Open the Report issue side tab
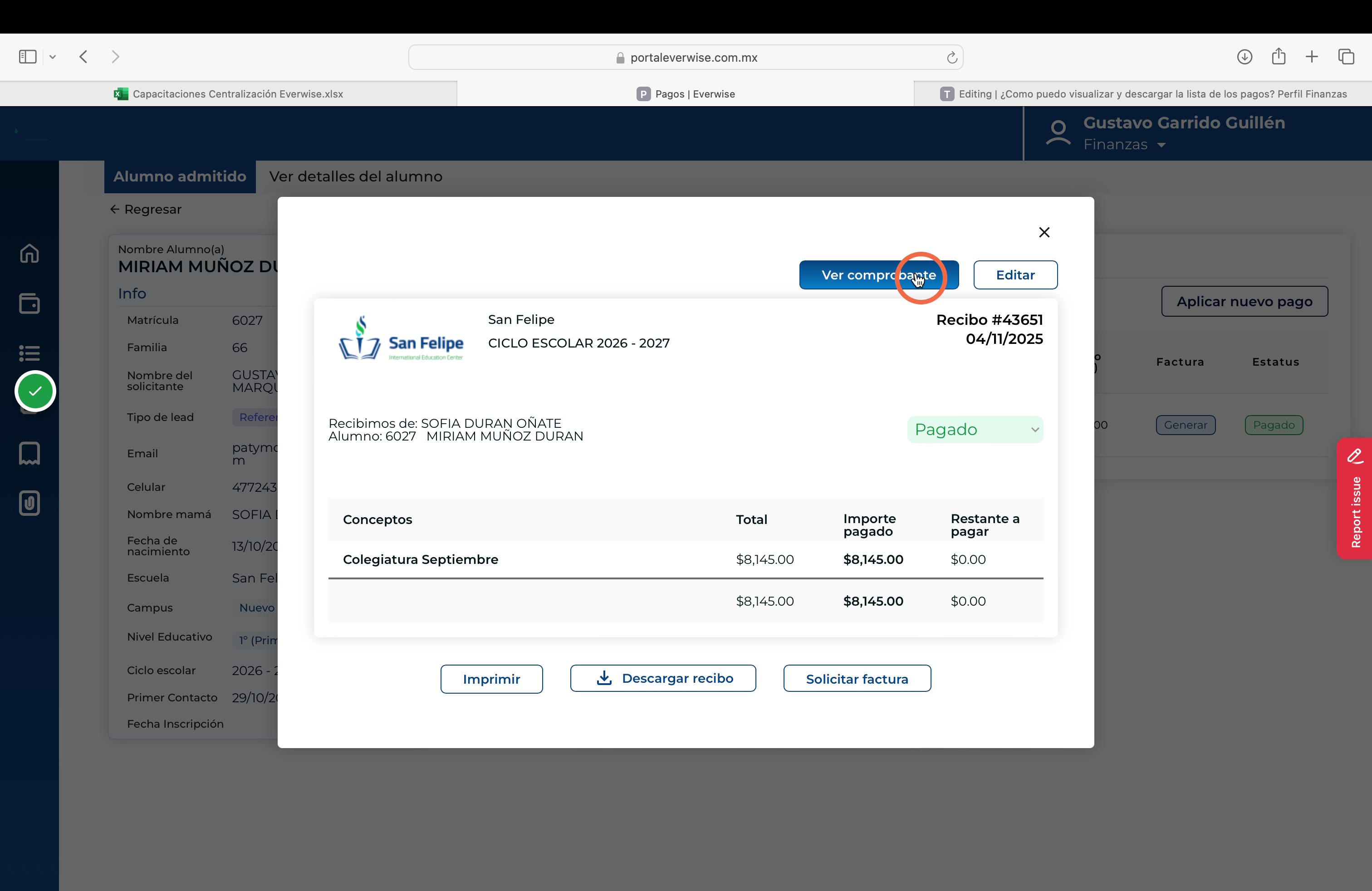 [1355, 499]
